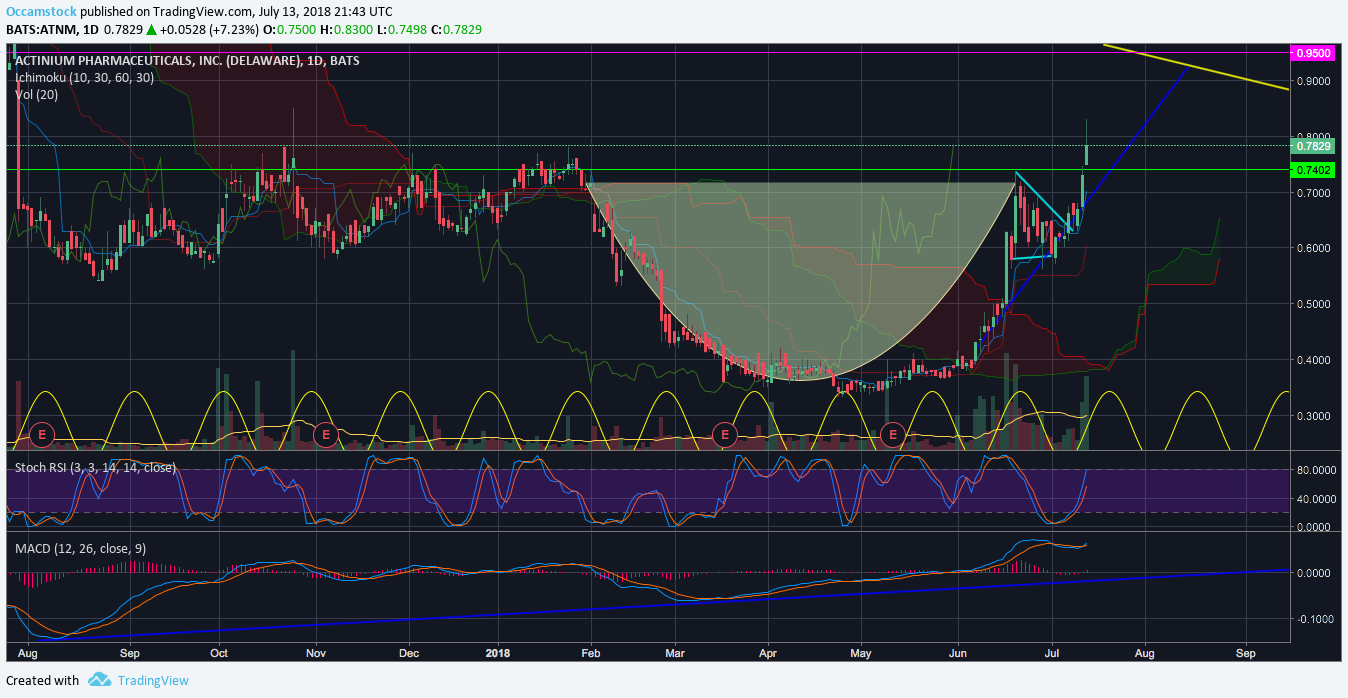Select the Stoch RSI indicator label

point(95,467)
